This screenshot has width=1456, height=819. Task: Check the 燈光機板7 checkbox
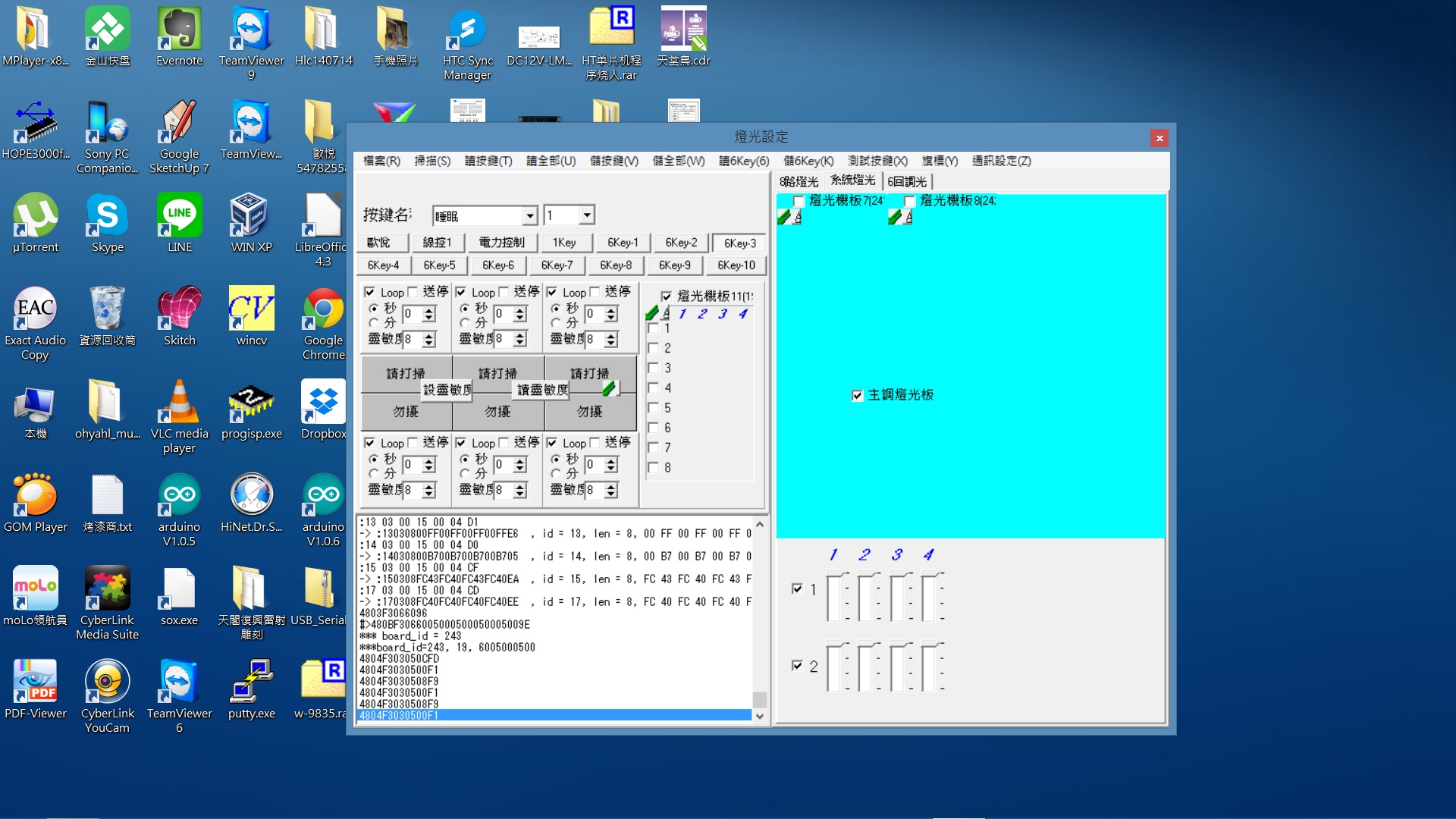coord(799,201)
